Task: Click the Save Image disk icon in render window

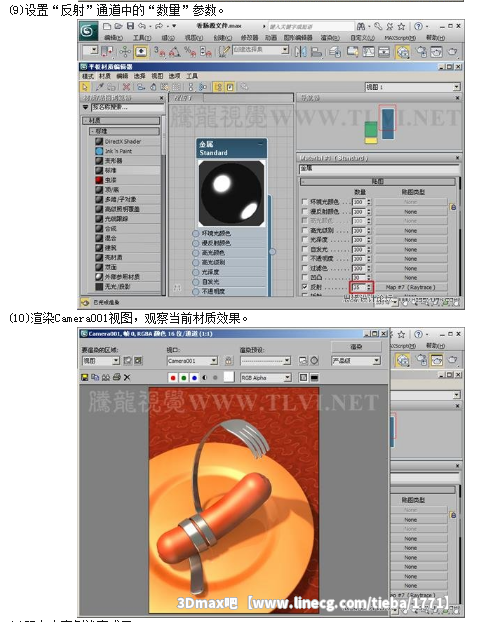Action: click(84, 377)
